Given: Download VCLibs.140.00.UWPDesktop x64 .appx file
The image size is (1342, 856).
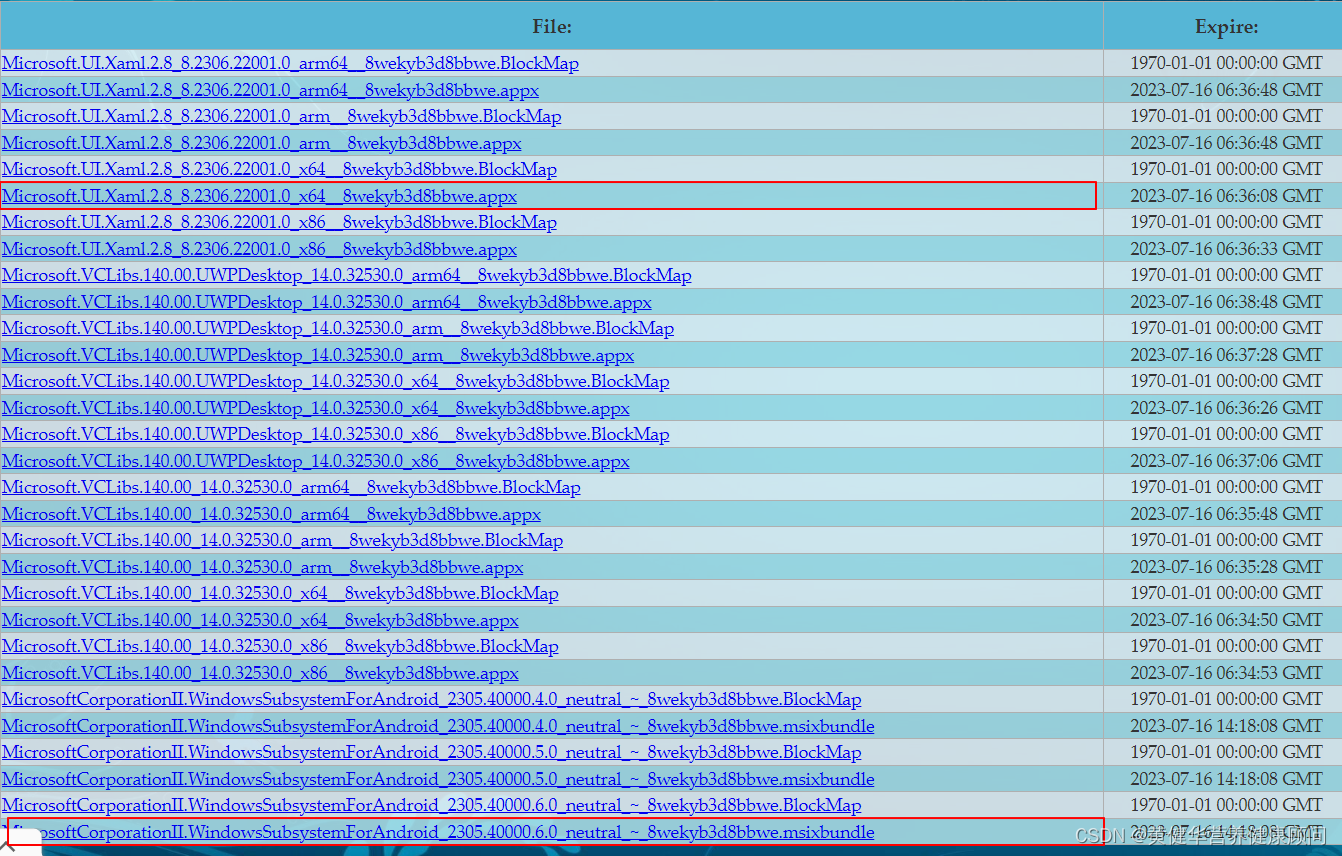Looking at the screenshot, I should [316, 408].
